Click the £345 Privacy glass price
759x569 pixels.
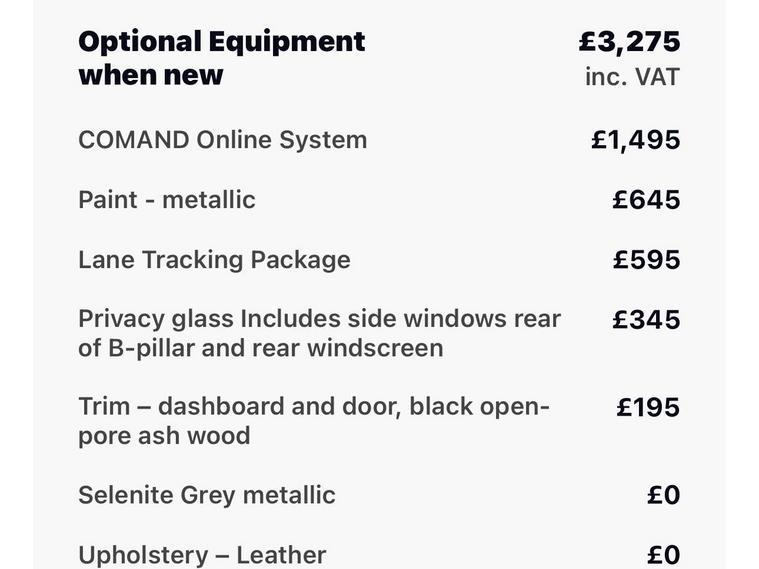646,320
